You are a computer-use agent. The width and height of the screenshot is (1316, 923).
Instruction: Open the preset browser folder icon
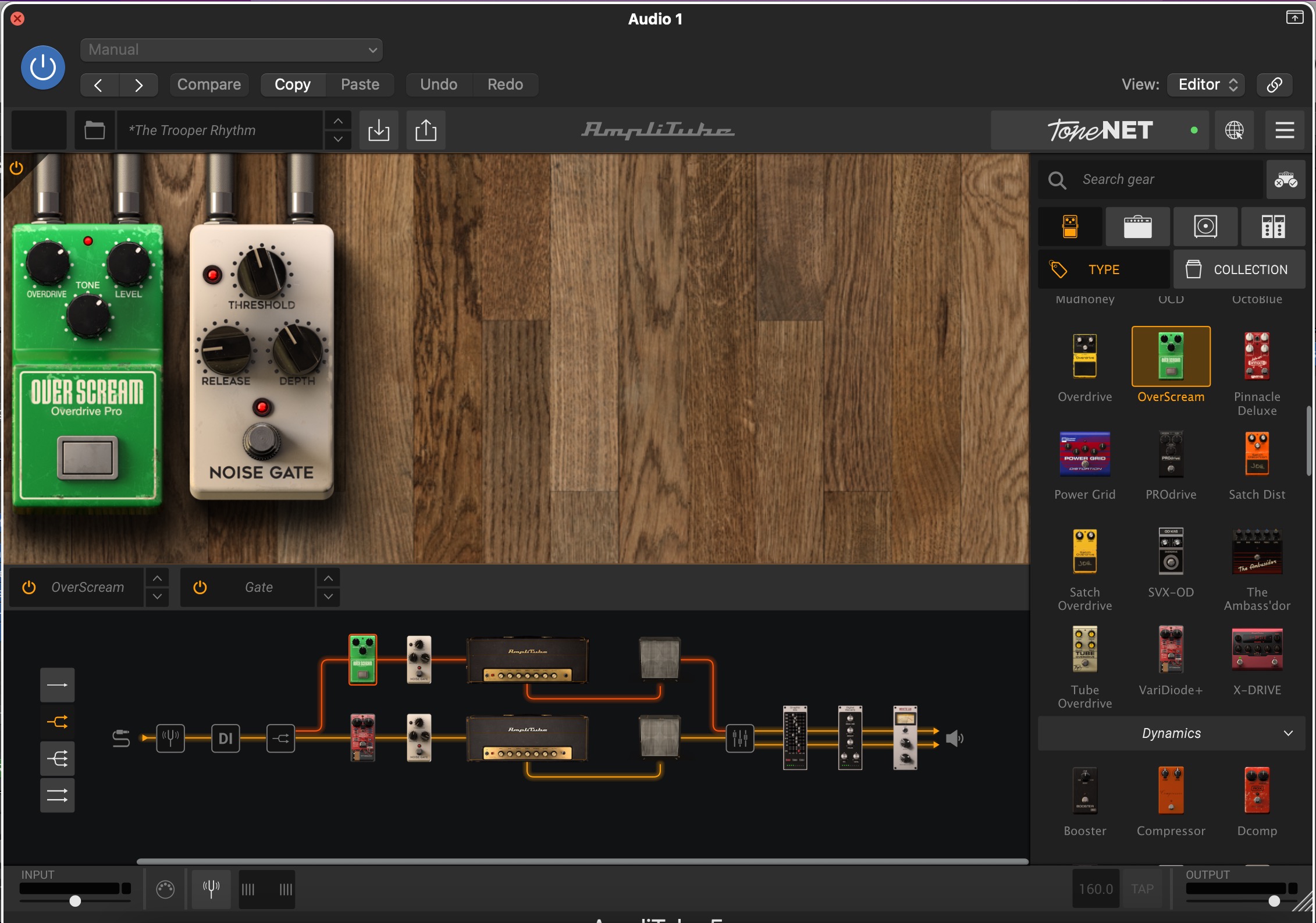click(x=95, y=130)
